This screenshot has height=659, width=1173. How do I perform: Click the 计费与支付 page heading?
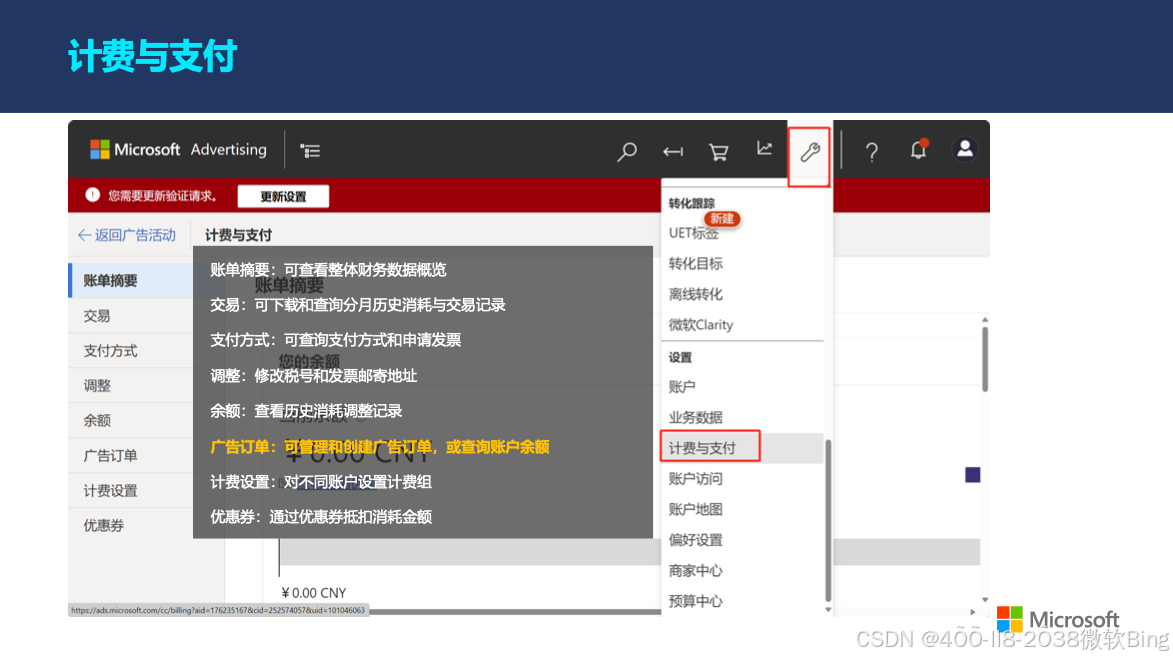pos(239,235)
